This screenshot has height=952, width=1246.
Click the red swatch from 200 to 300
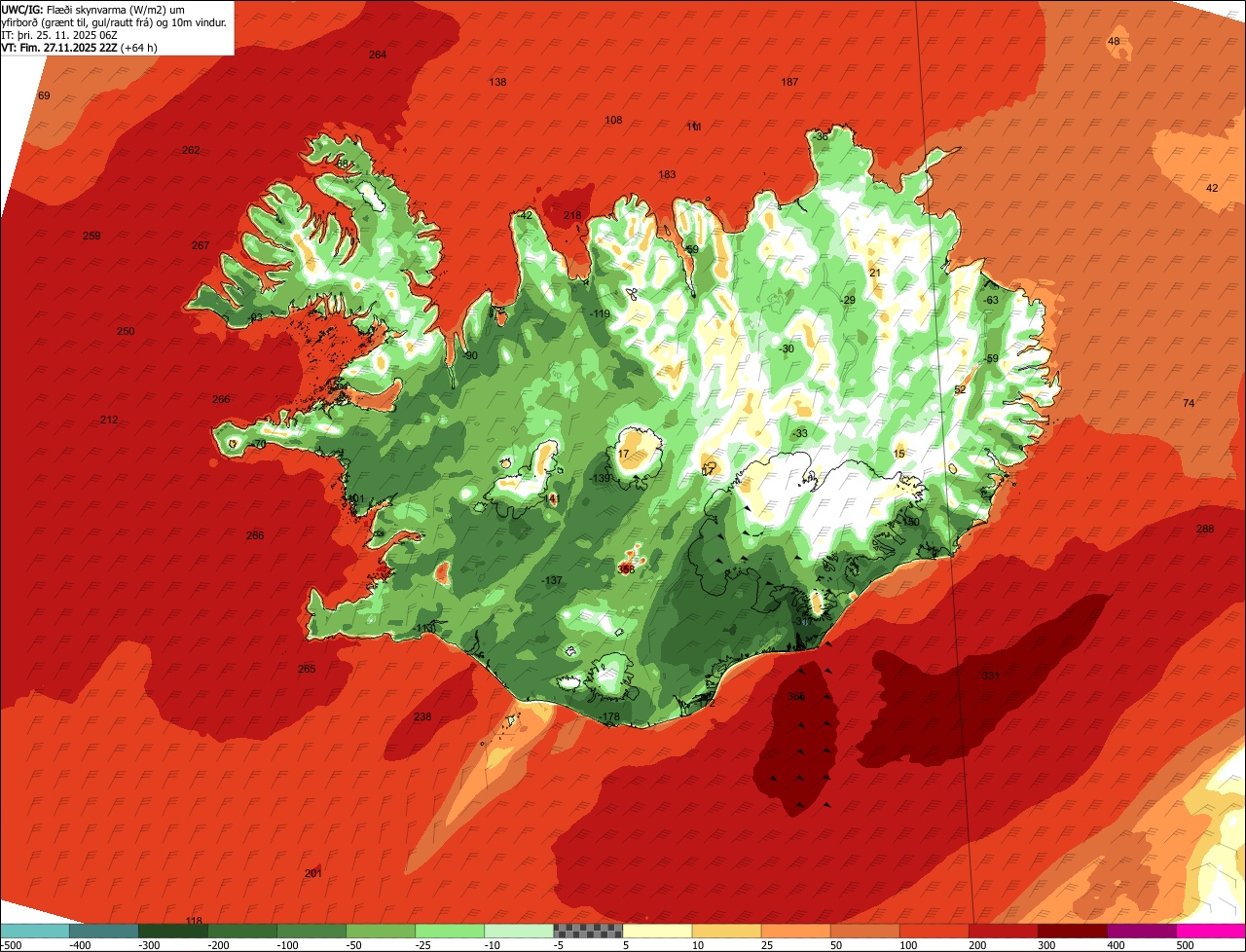pos(1002,931)
